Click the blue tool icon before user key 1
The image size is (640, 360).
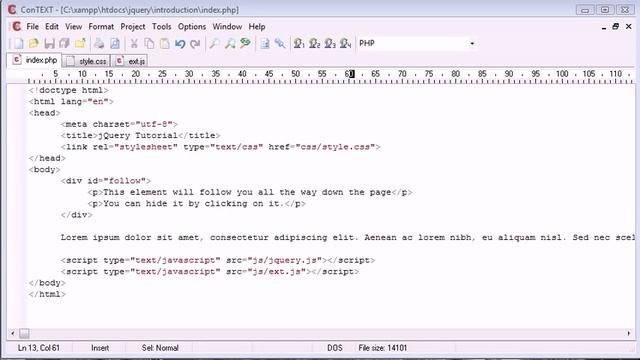[x=280, y=43]
